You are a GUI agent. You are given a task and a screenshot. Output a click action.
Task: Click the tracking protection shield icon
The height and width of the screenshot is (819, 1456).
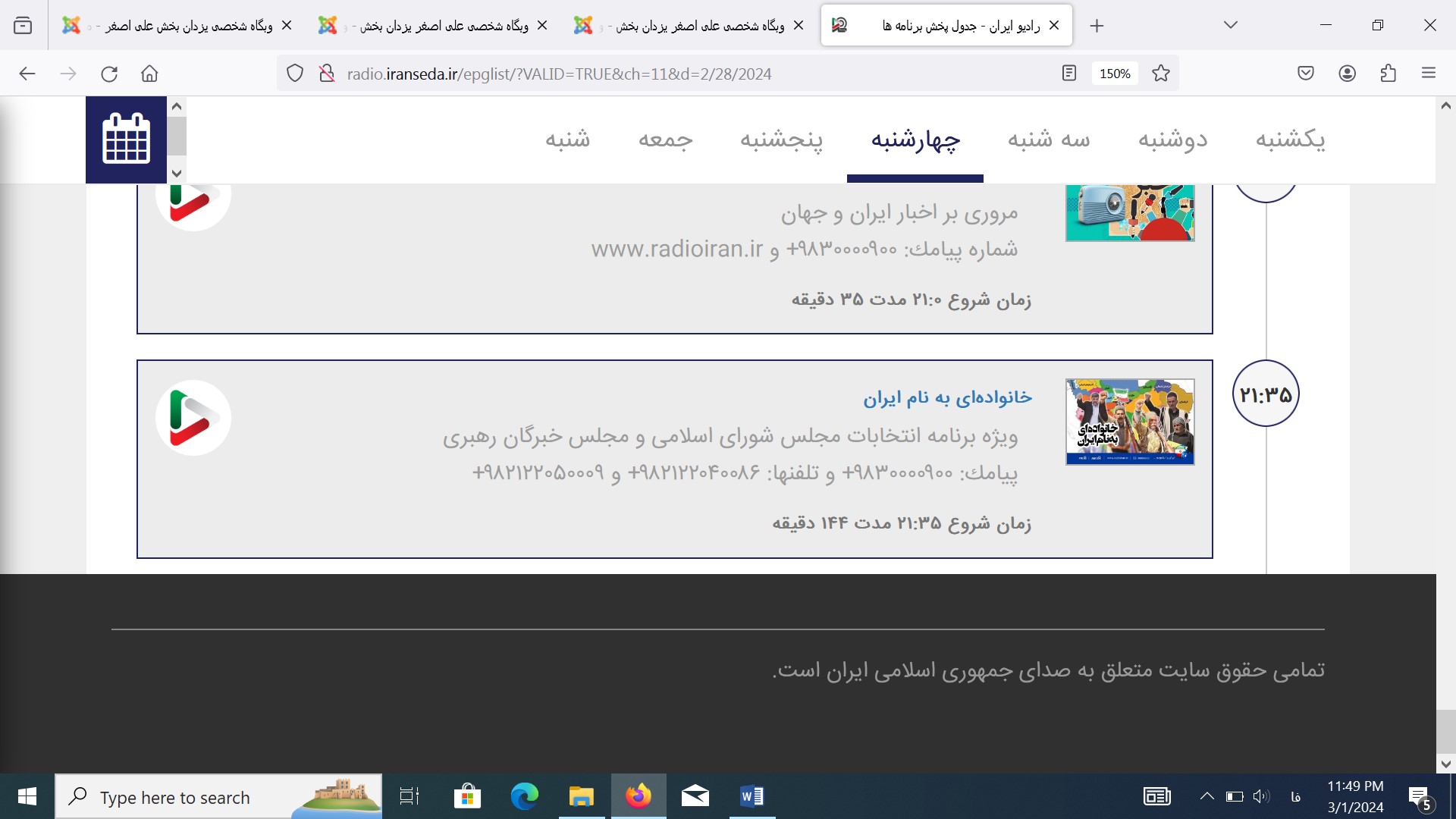point(295,74)
